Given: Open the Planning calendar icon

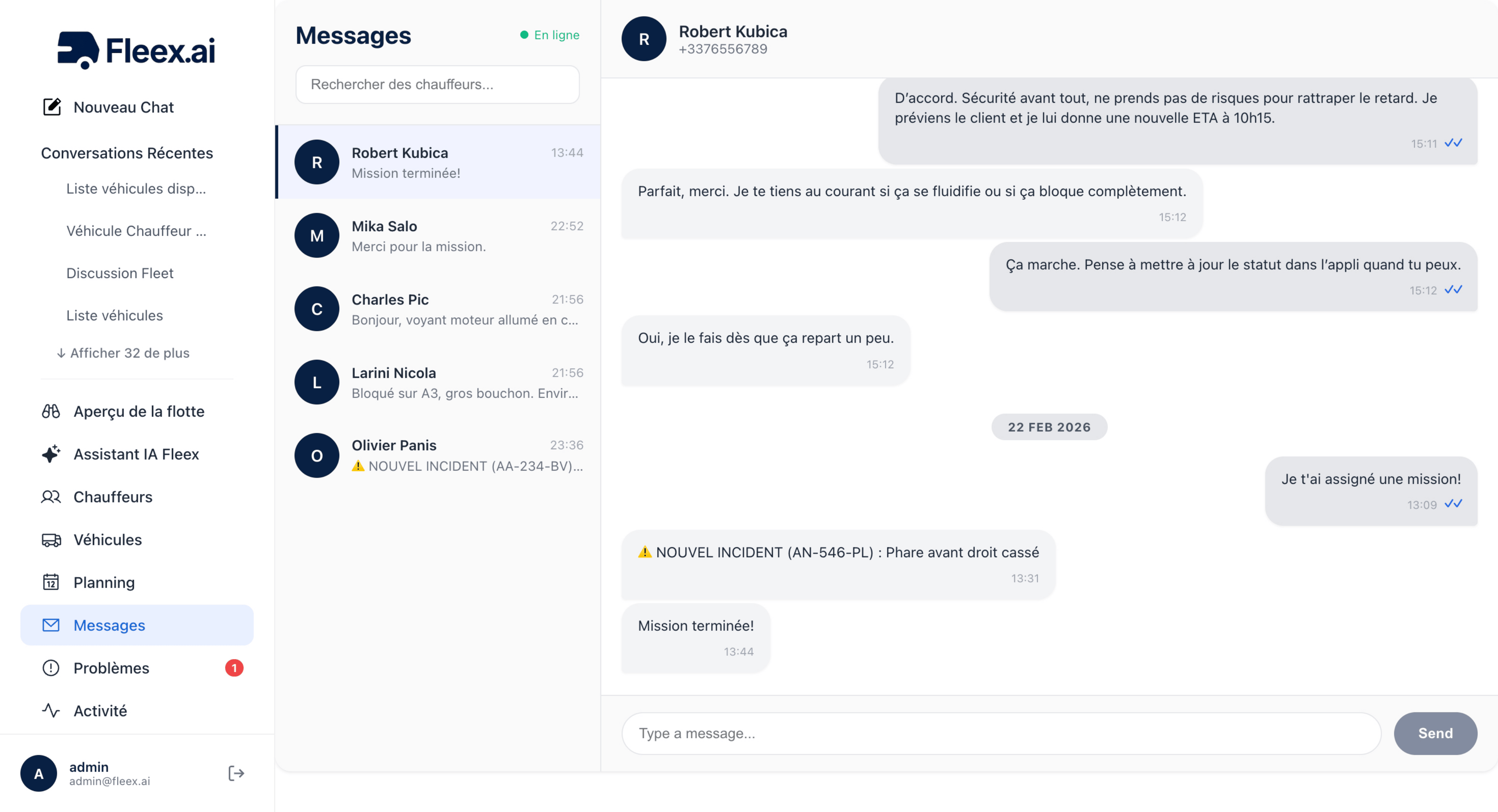Looking at the screenshot, I should 51,582.
